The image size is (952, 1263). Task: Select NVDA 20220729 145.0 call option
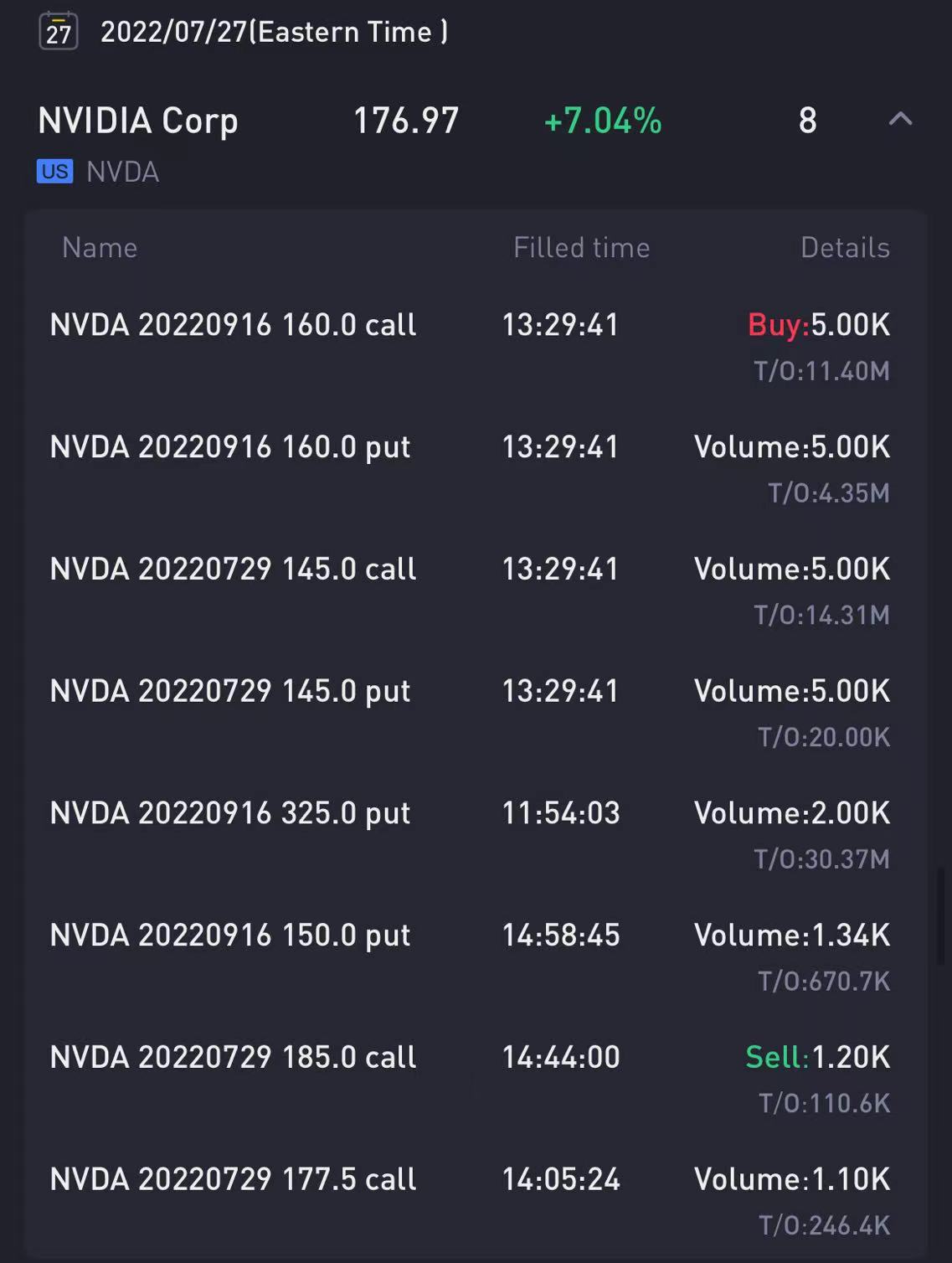476,591
